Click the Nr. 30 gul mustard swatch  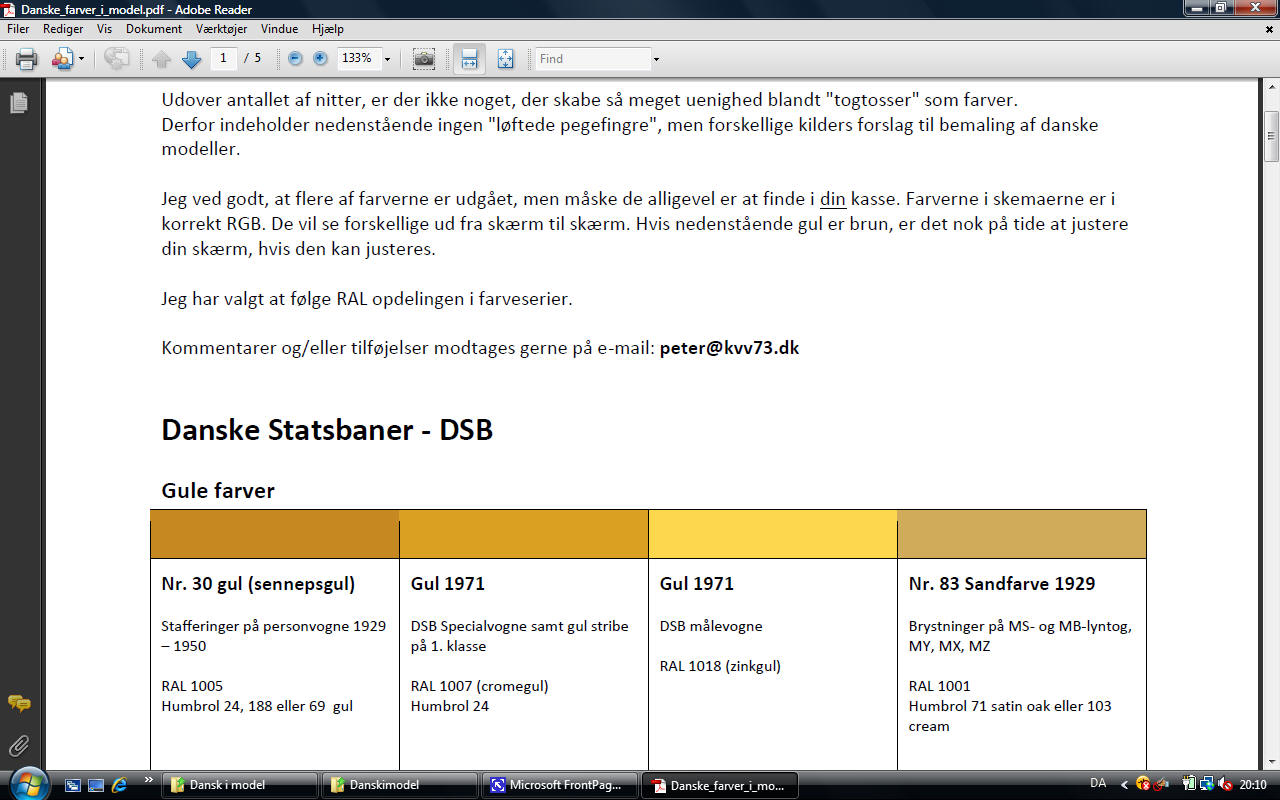point(275,534)
